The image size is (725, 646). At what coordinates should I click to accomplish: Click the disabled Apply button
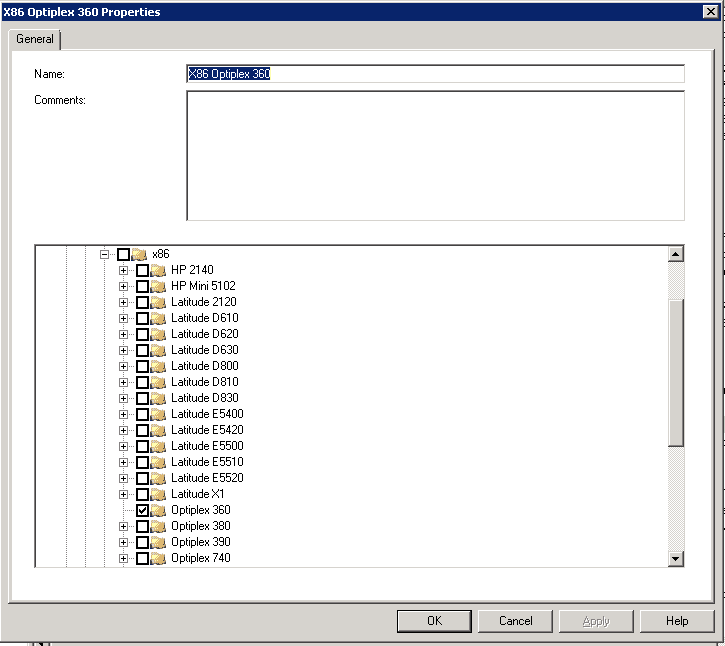pyautogui.click(x=596, y=621)
